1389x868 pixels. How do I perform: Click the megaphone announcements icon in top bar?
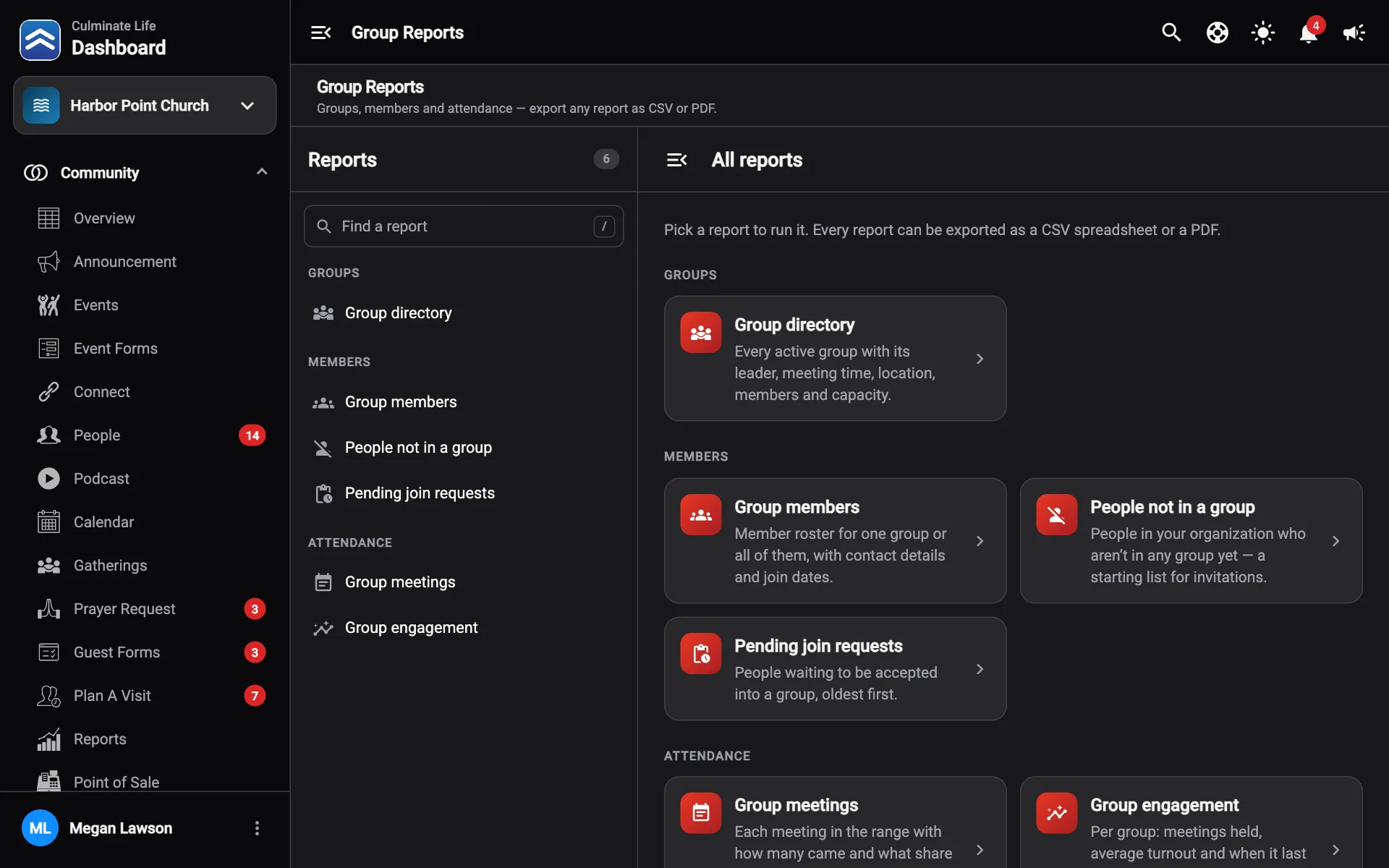pyautogui.click(x=1354, y=33)
